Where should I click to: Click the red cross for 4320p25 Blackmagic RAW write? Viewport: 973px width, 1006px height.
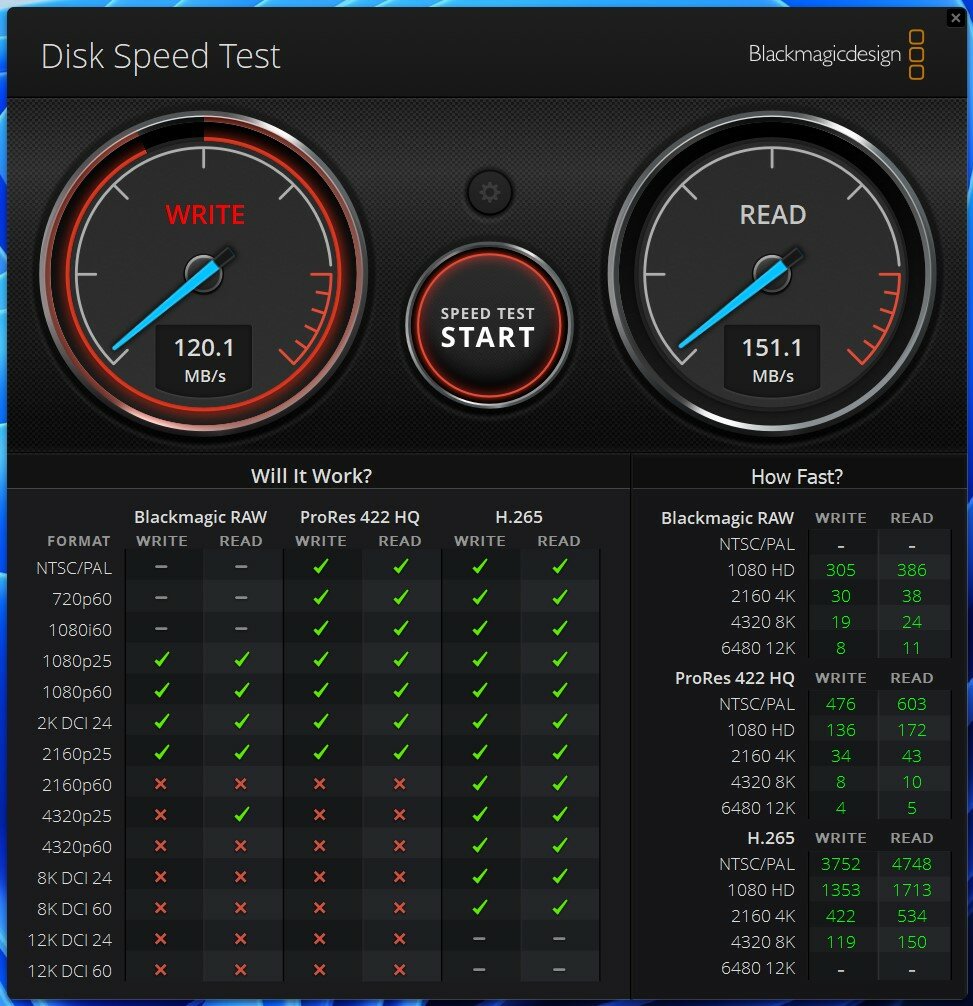(161, 815)
